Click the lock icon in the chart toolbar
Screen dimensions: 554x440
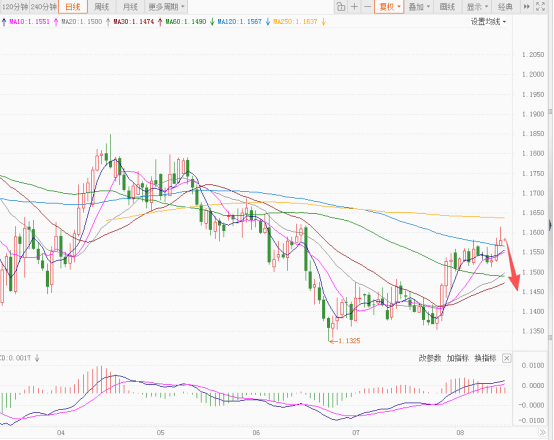341,7
